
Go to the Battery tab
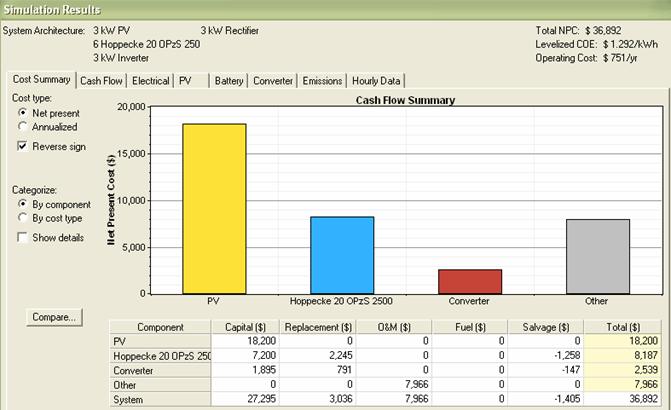(229, 80)
